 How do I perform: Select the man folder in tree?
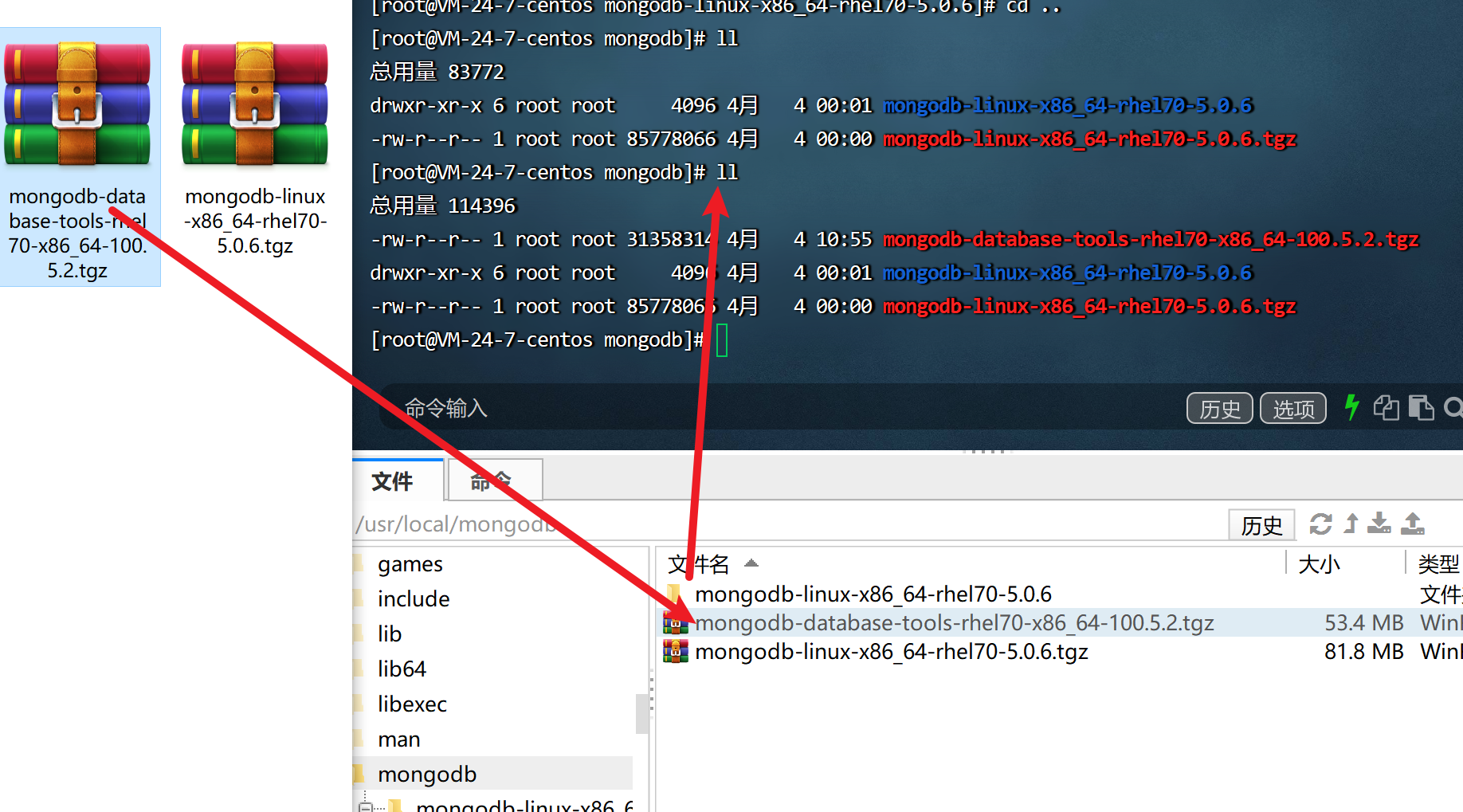pyautogui.click(x=398, y=739)
